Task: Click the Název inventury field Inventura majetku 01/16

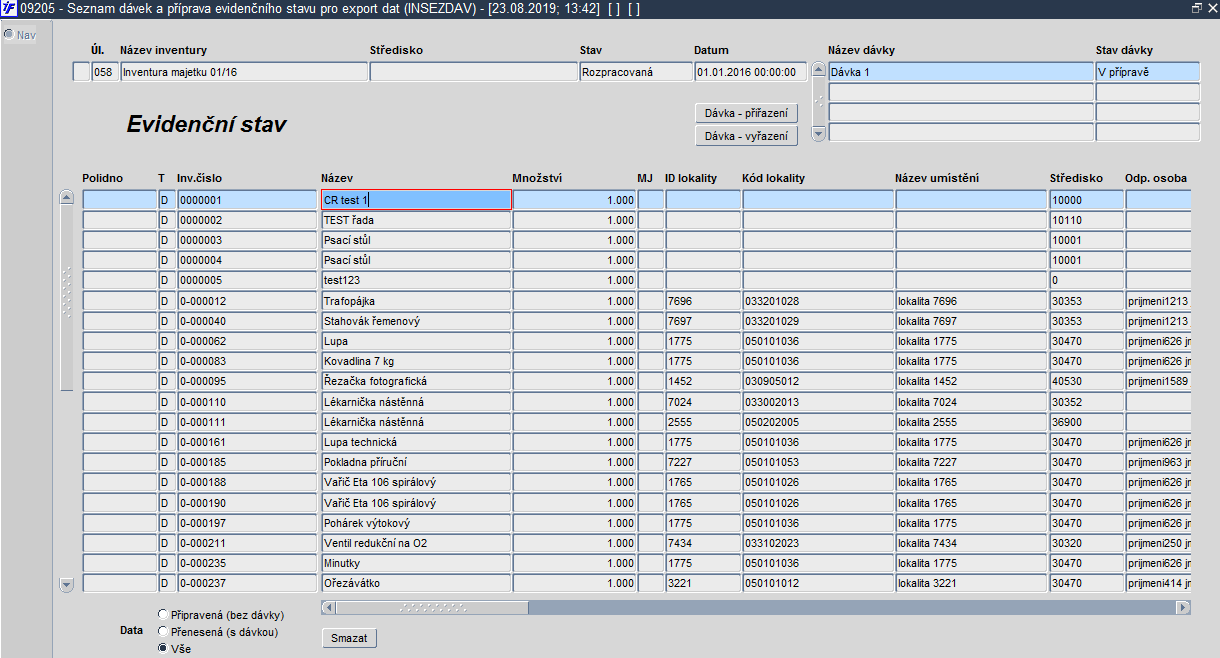Action: (x=243, y=72)
